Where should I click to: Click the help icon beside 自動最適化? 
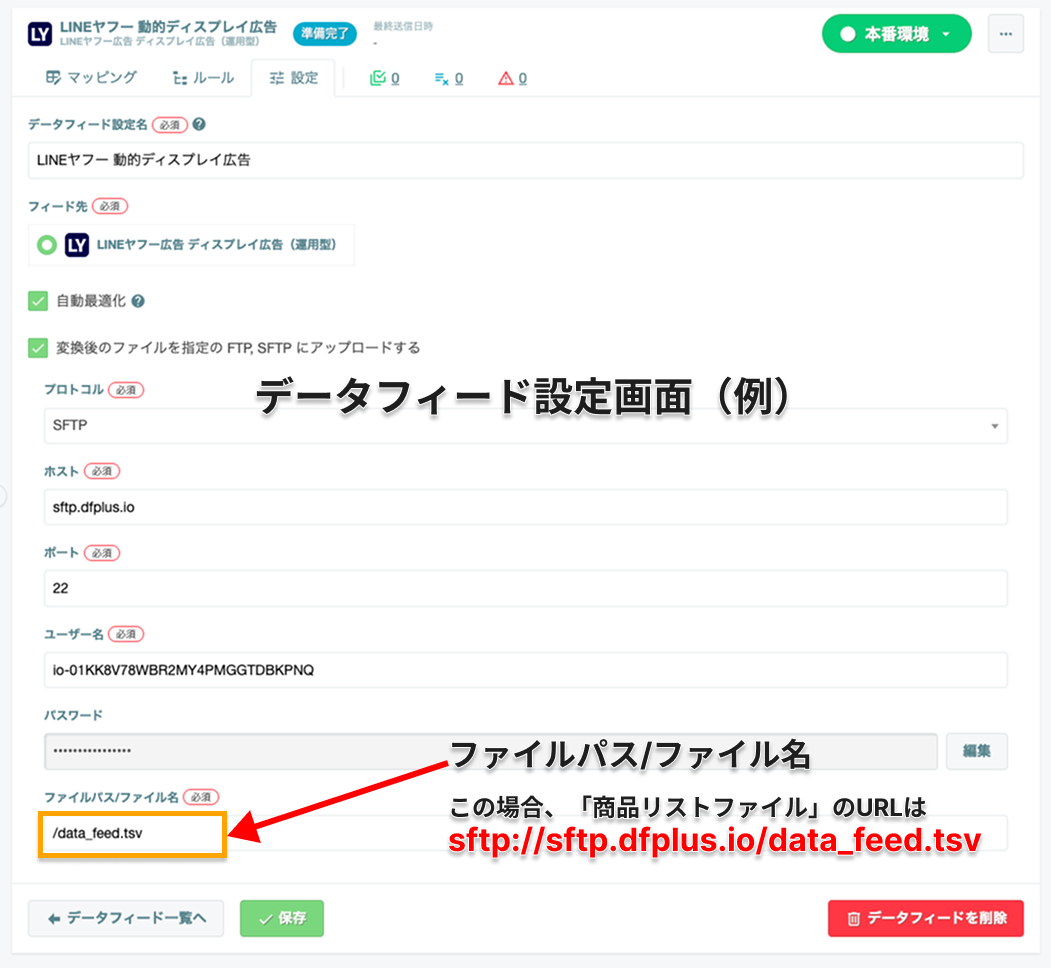coord(138,301)
